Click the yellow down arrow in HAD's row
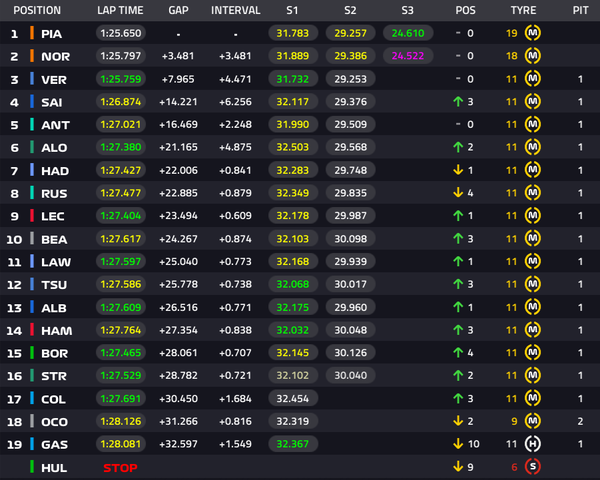This screenshot has width=600, height=480. click(458, 170)
